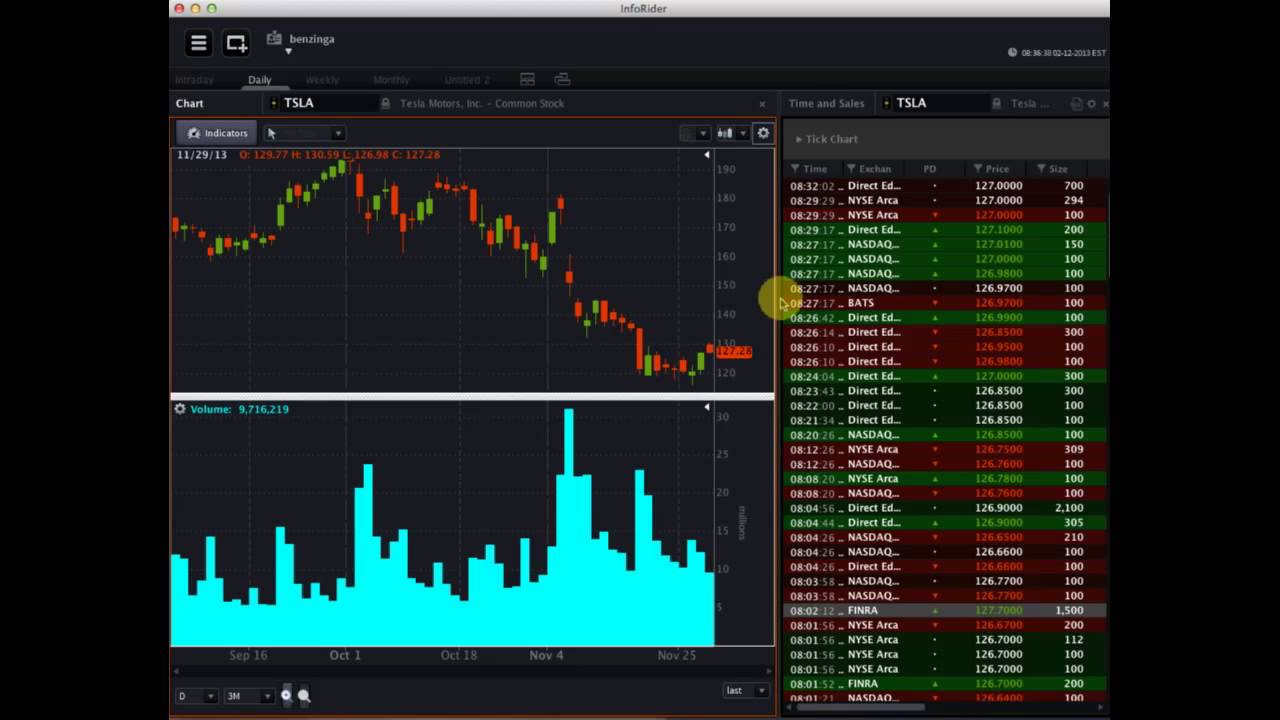Click the TSLA symbol field in Chart
The width and height of the screenshot is (1280, 720).
[329, 103]
